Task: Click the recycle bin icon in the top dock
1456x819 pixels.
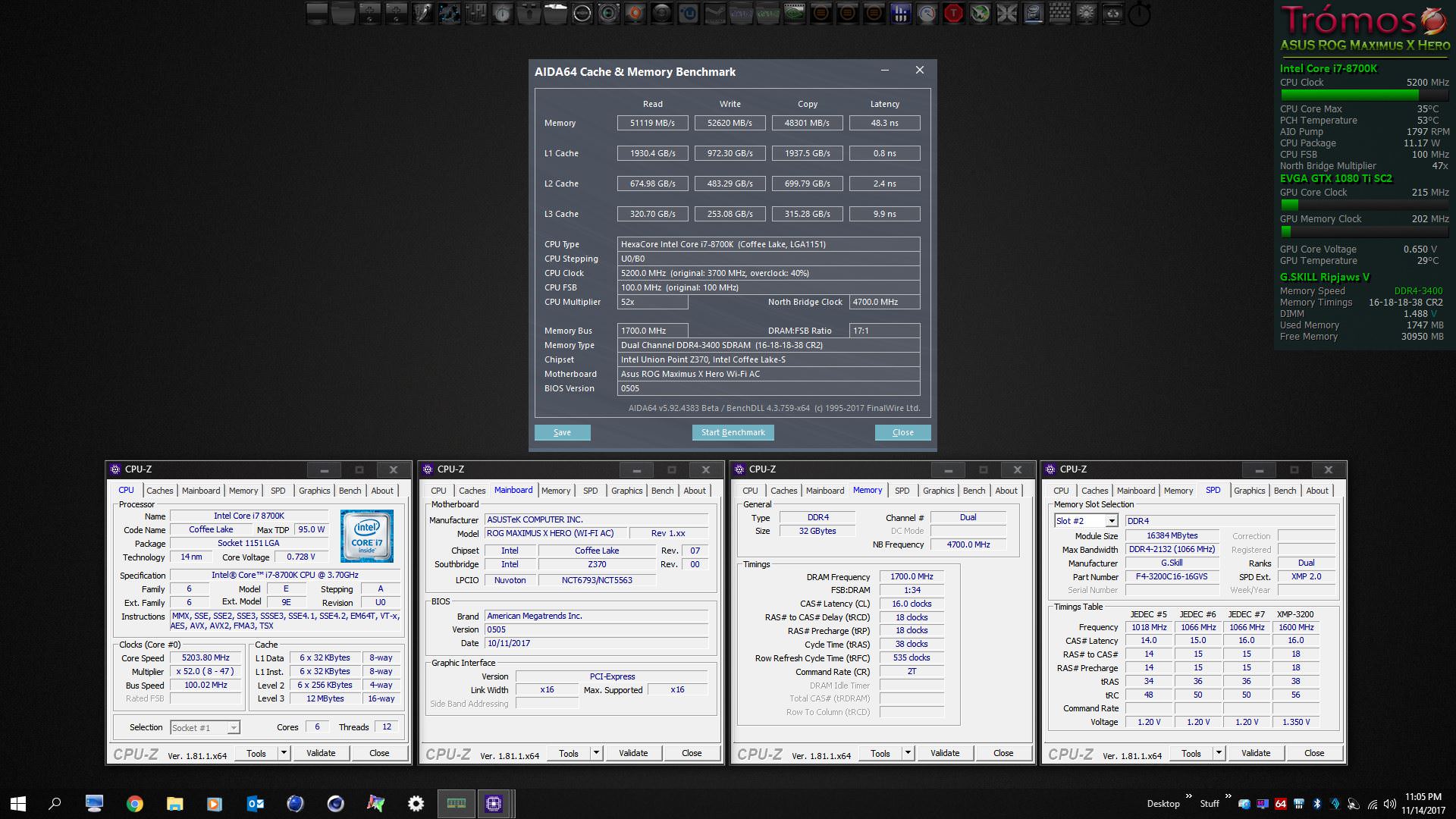Action: pos(1112,13)
